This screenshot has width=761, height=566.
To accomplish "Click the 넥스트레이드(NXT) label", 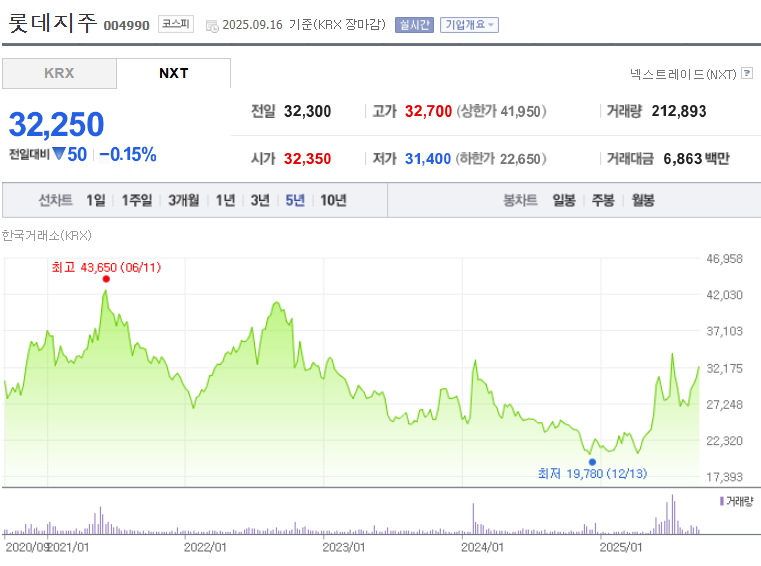I will [x=683, y=74].
